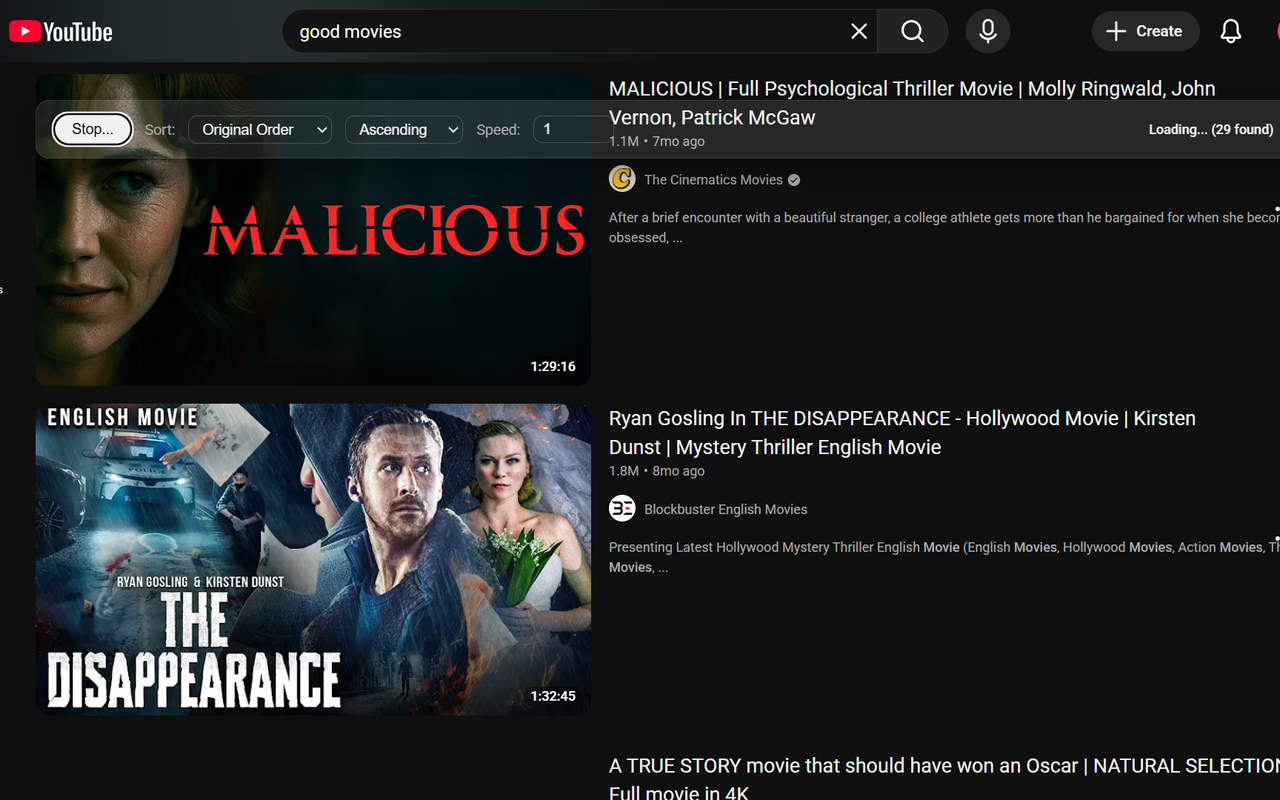Open Ryan Gosling In THE DISAPPEARANCE title
This screenshot has height=800, width=1280.
tap(902, 433)
